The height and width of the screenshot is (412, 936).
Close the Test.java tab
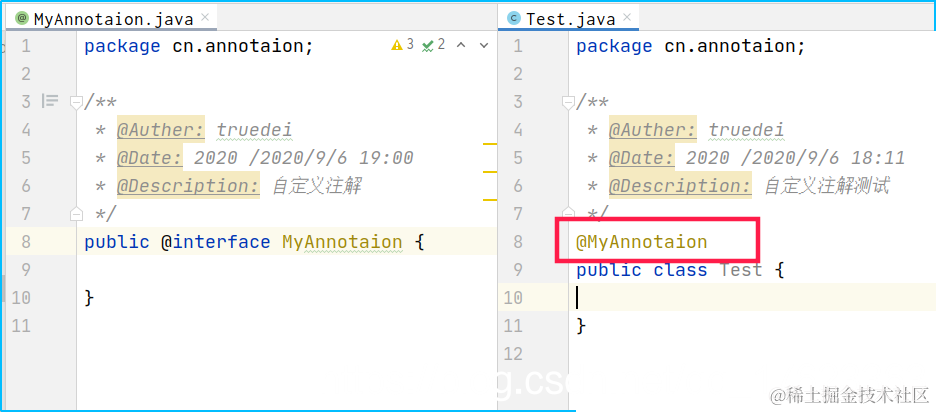click(627, 17)
